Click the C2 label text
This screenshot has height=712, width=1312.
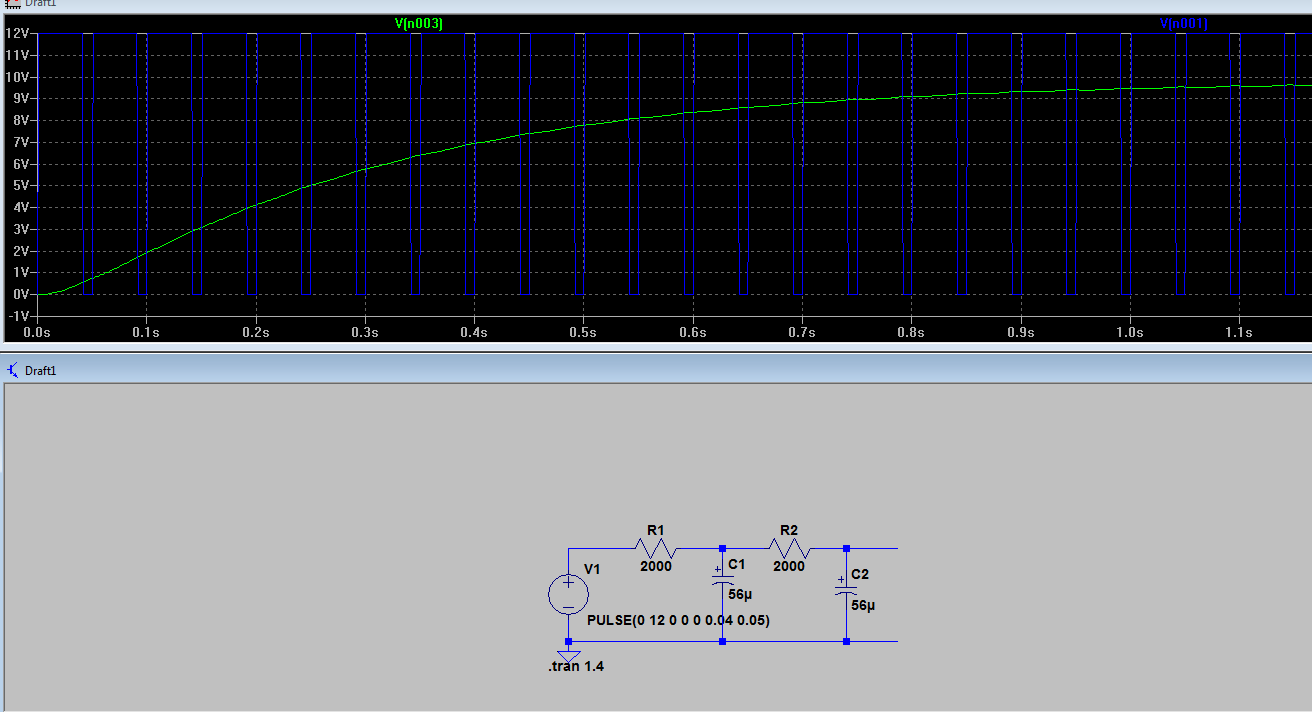tap(860, 574)
